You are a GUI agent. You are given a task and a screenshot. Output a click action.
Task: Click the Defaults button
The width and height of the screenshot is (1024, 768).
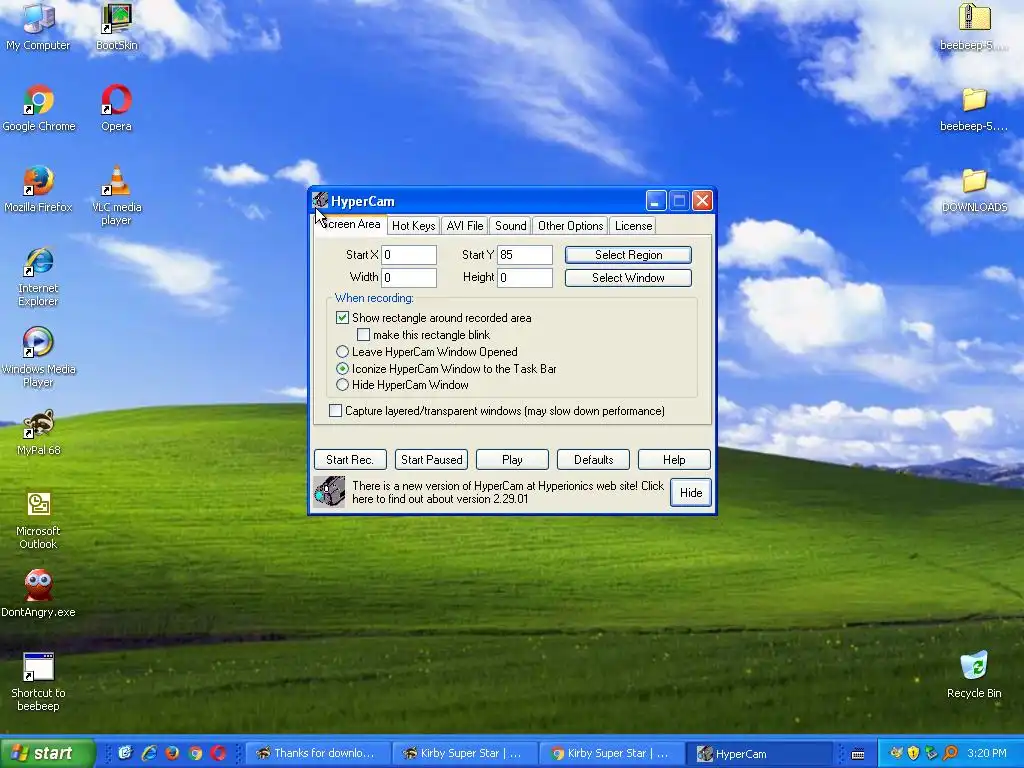pyautogui.click(x=593, y=460)
